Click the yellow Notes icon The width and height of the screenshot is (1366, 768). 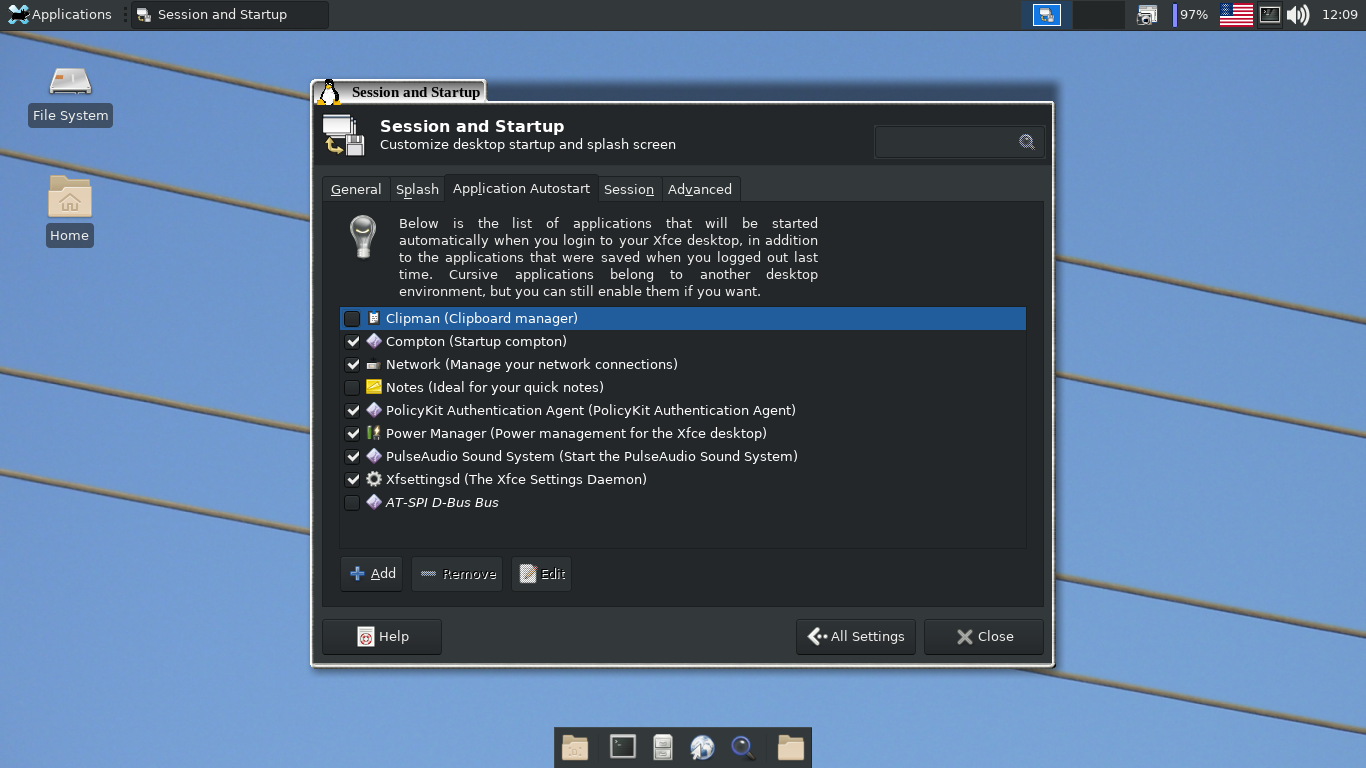click(374, 387)
